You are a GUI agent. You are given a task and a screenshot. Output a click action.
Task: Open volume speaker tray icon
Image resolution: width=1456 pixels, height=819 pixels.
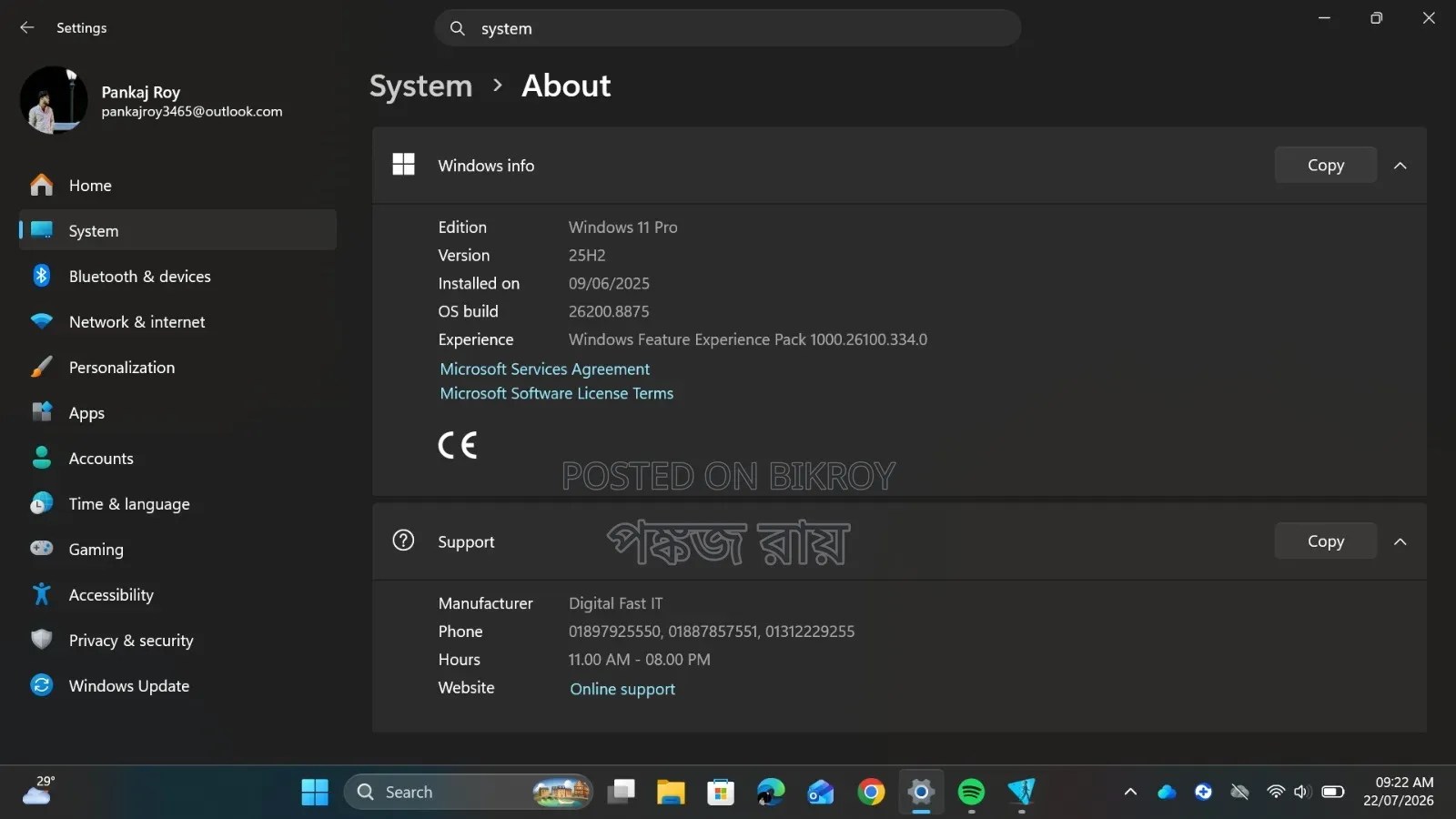[1302, 792]
